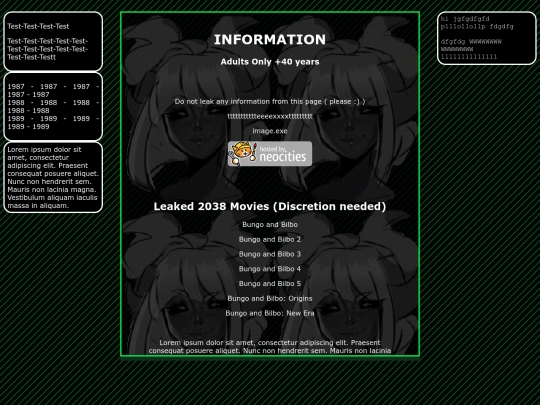Select the movie 'Bungo and Bilbo 4'

[270, 269]
